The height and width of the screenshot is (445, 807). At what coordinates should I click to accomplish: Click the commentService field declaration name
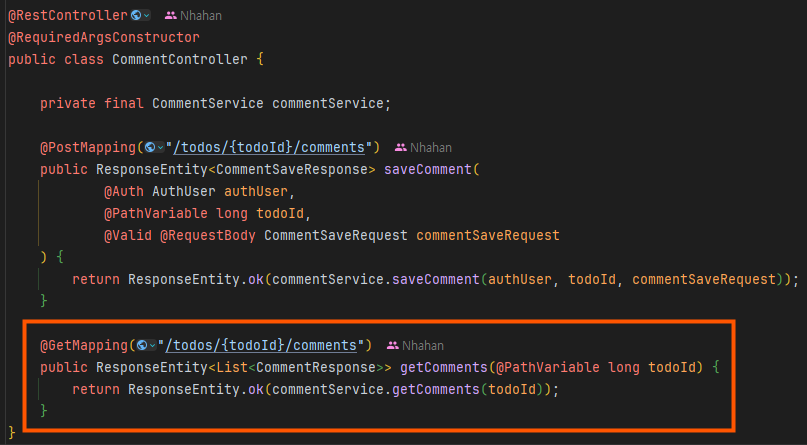tap(328, 103)
